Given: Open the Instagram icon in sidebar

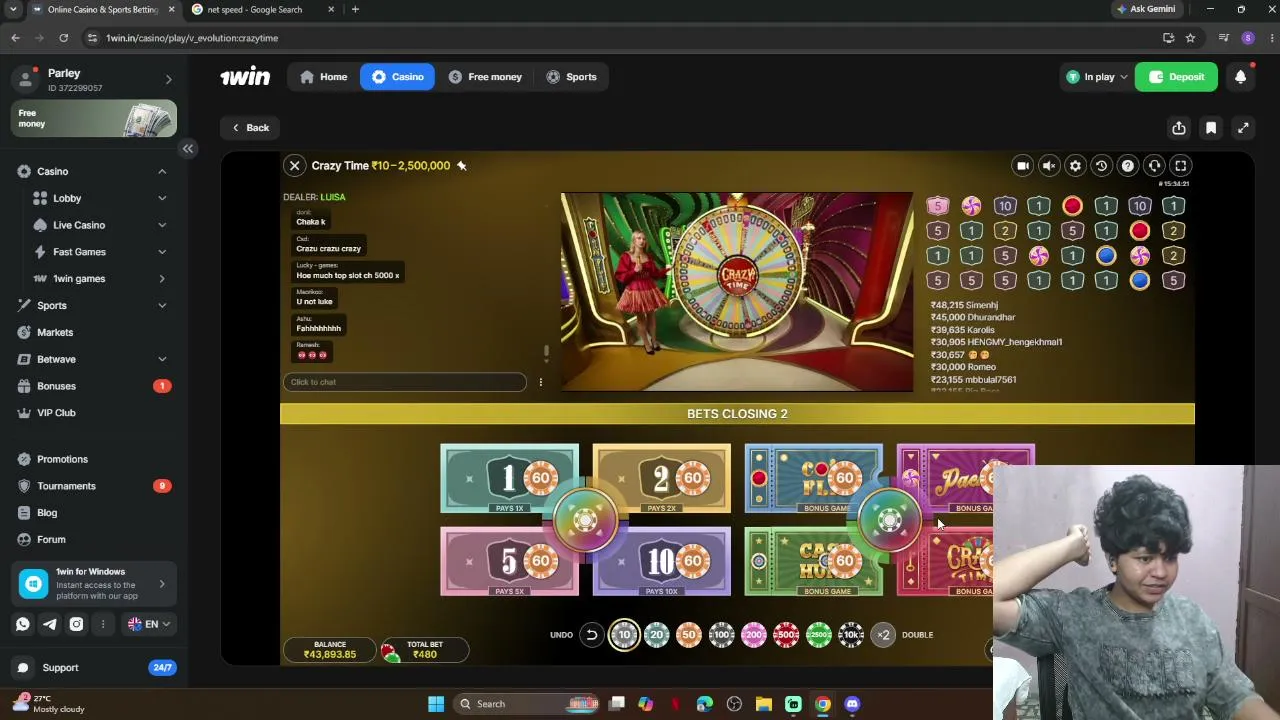Looking at the screenshot, I should 76,624.
